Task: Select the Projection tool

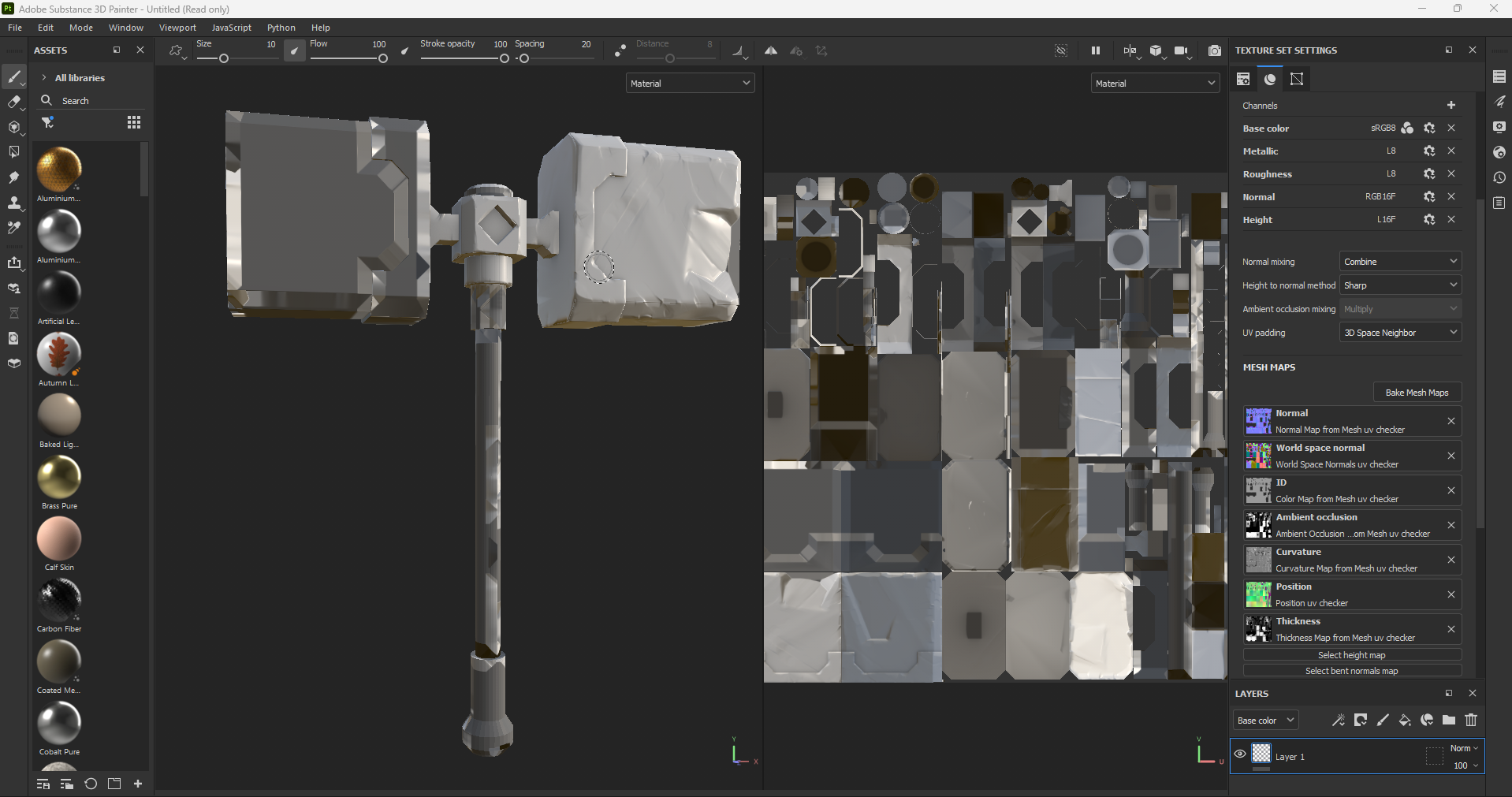Action: (x=14, y=126)
